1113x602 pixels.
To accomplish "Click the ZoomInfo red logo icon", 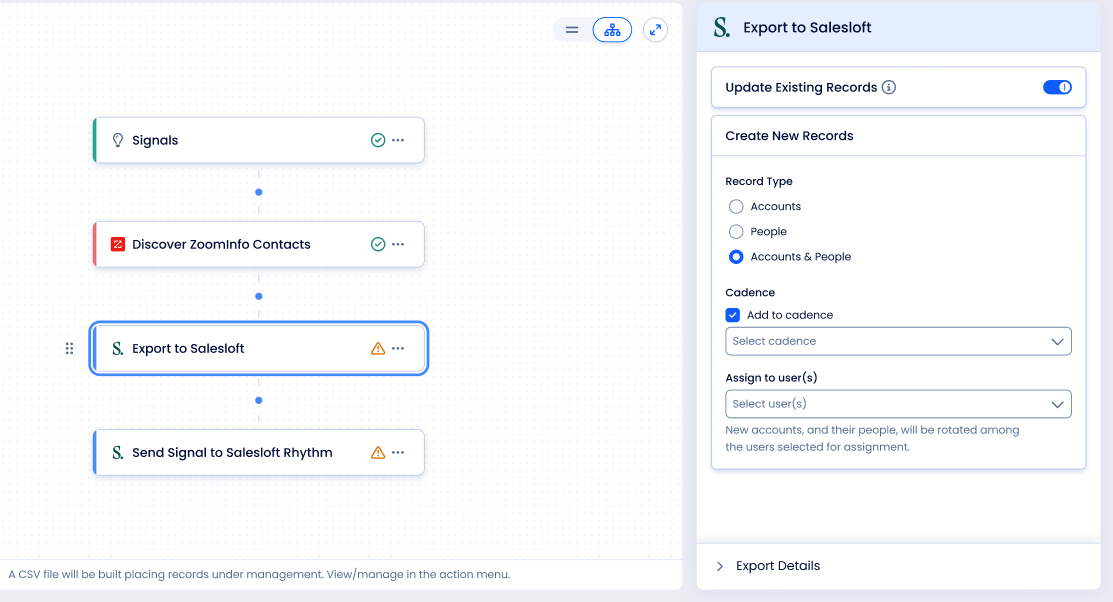I will [x=118, y=244].
